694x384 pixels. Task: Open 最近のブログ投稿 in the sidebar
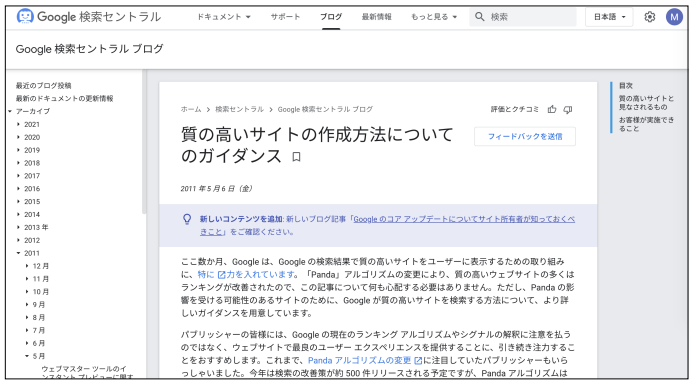click(43, 85)
